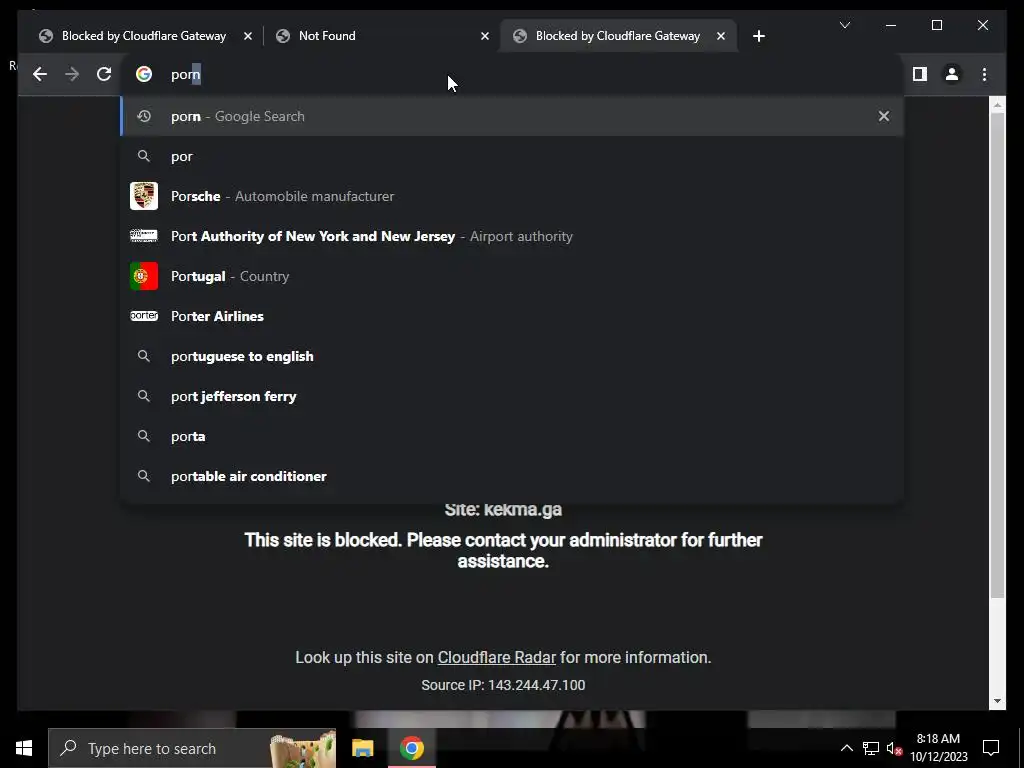
Task: Click the taskbar 'Type here to search' box
Action: point(192,748)
